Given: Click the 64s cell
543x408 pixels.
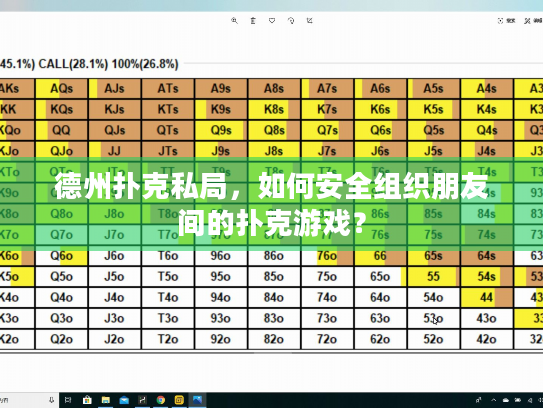Looking at the screenshot, I should coord(487,256).
